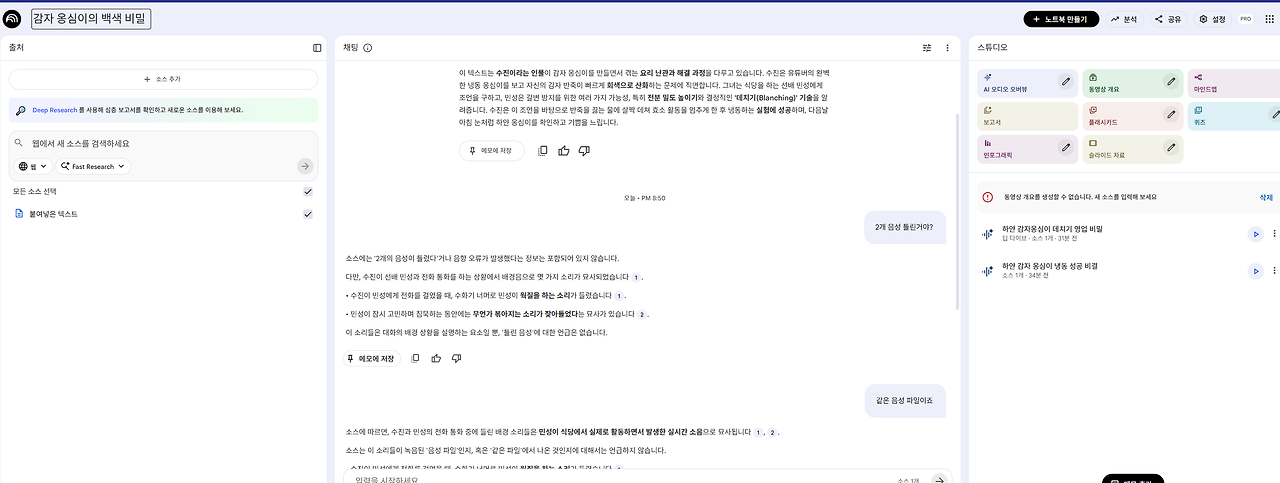Copy the response to 2개 음성 틀린거야?
This screenshot has width=1280, height=483.
(415, 358)
